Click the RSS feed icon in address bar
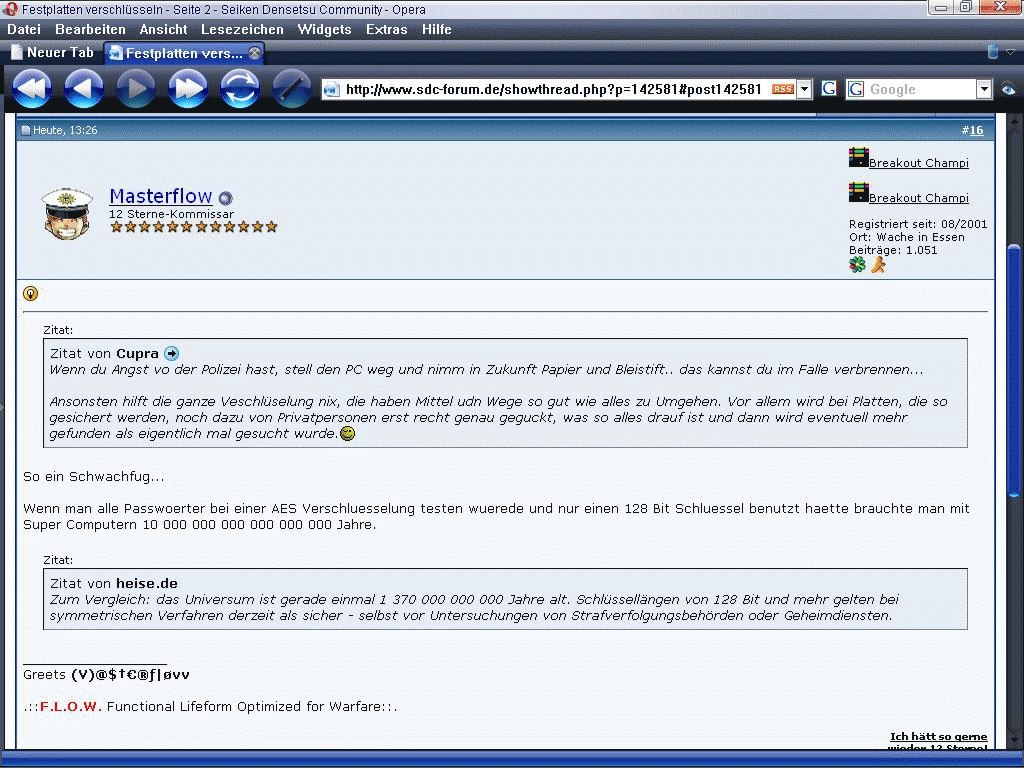Image resolution: width=1024 pixels, height=768 pixels. pos(782,89)
